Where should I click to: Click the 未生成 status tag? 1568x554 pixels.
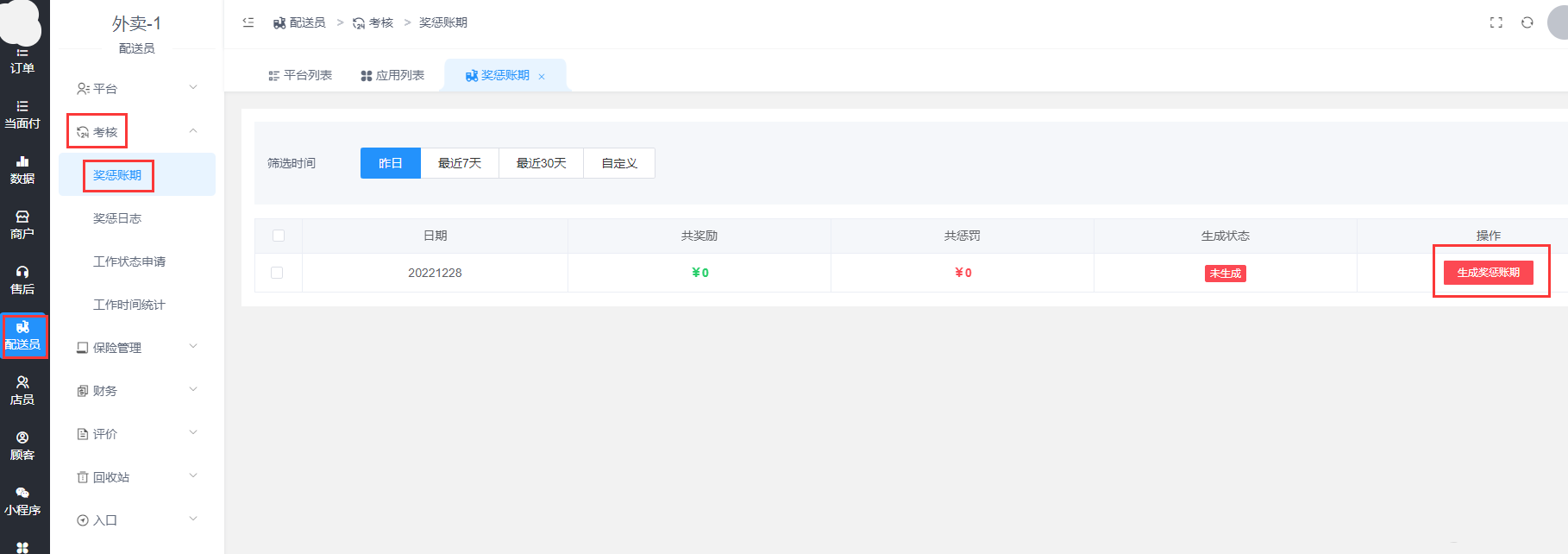(x=1226, y=274)
